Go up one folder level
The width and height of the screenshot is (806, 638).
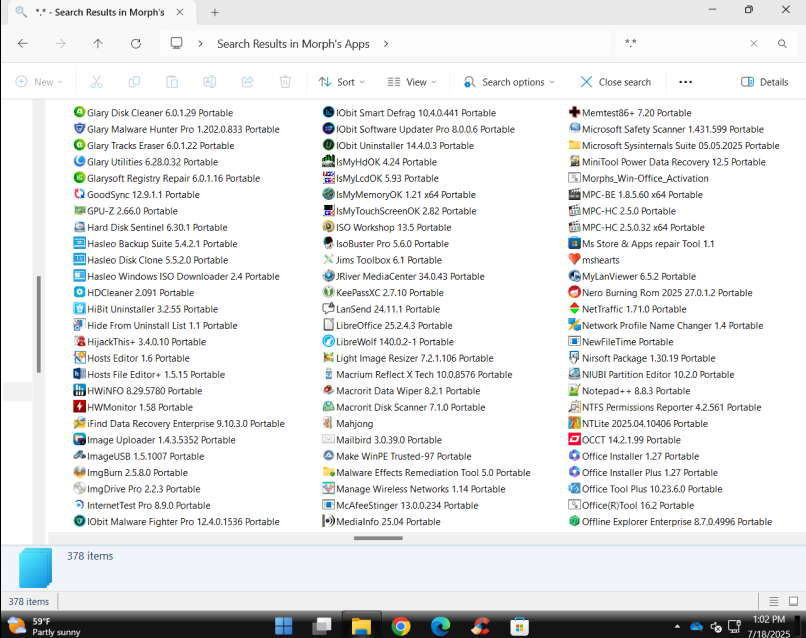click(x=98, y=44)
